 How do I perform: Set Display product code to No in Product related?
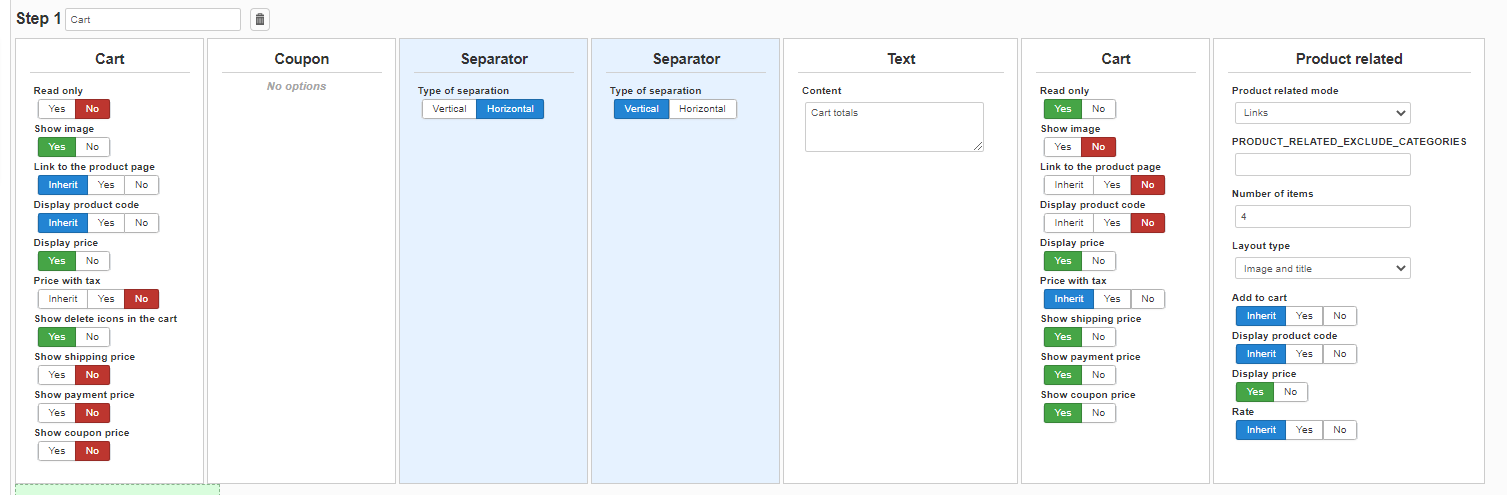[1339, 354]
